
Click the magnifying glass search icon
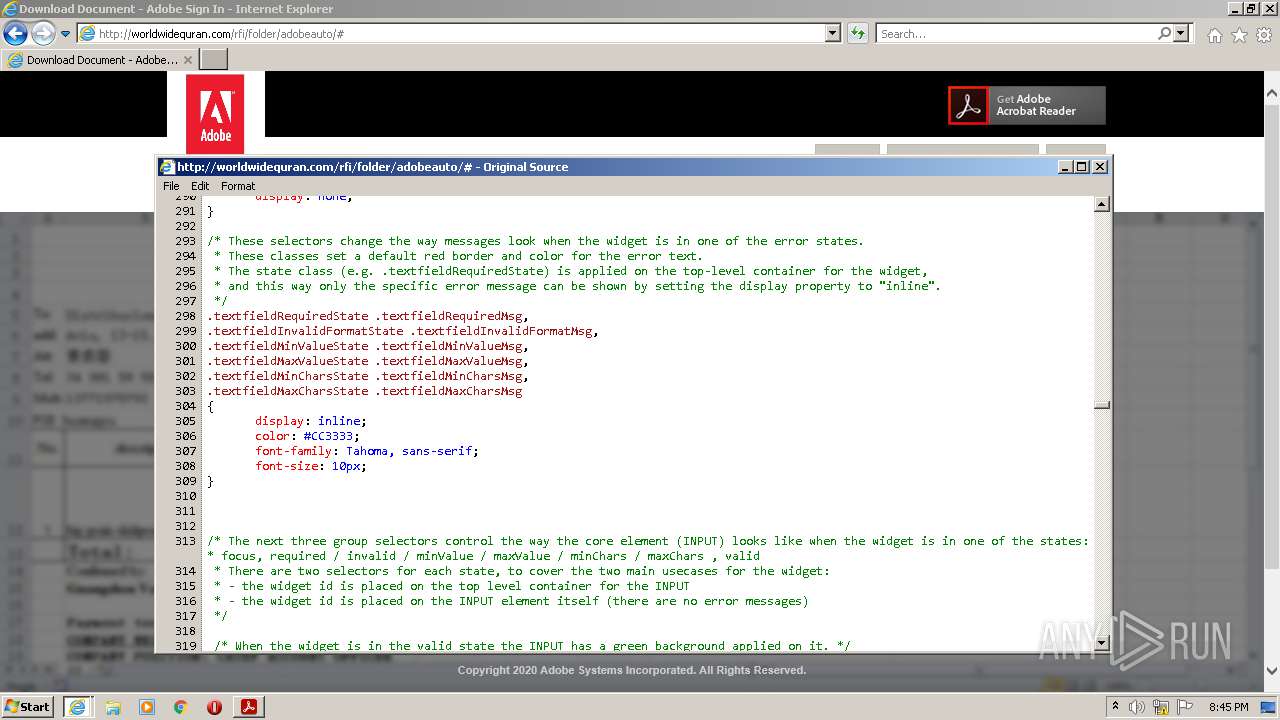(x=1164, y=33)
